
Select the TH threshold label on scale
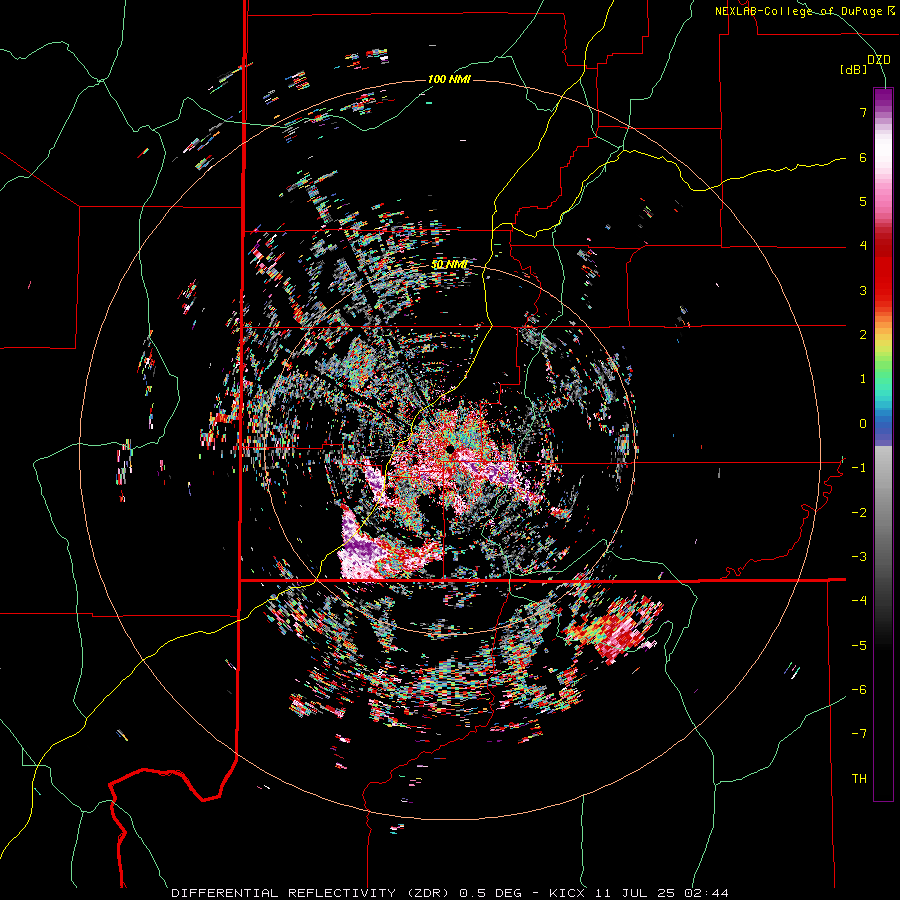click(x=859, y=779)
